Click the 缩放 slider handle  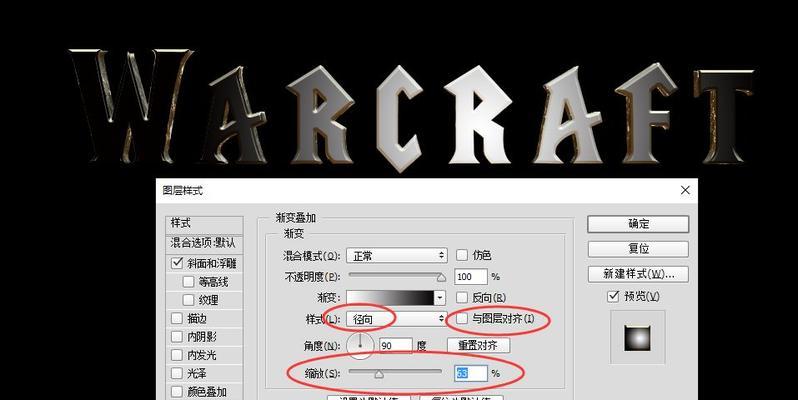(379, 375)
